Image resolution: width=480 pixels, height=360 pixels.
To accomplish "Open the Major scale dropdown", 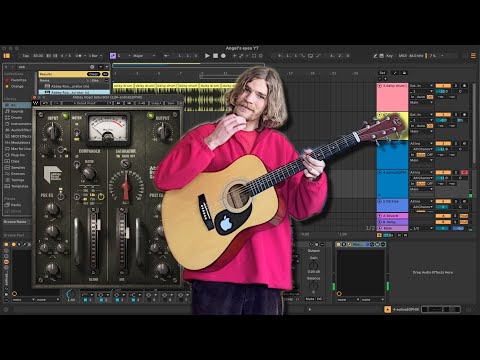I will point(144,56).
